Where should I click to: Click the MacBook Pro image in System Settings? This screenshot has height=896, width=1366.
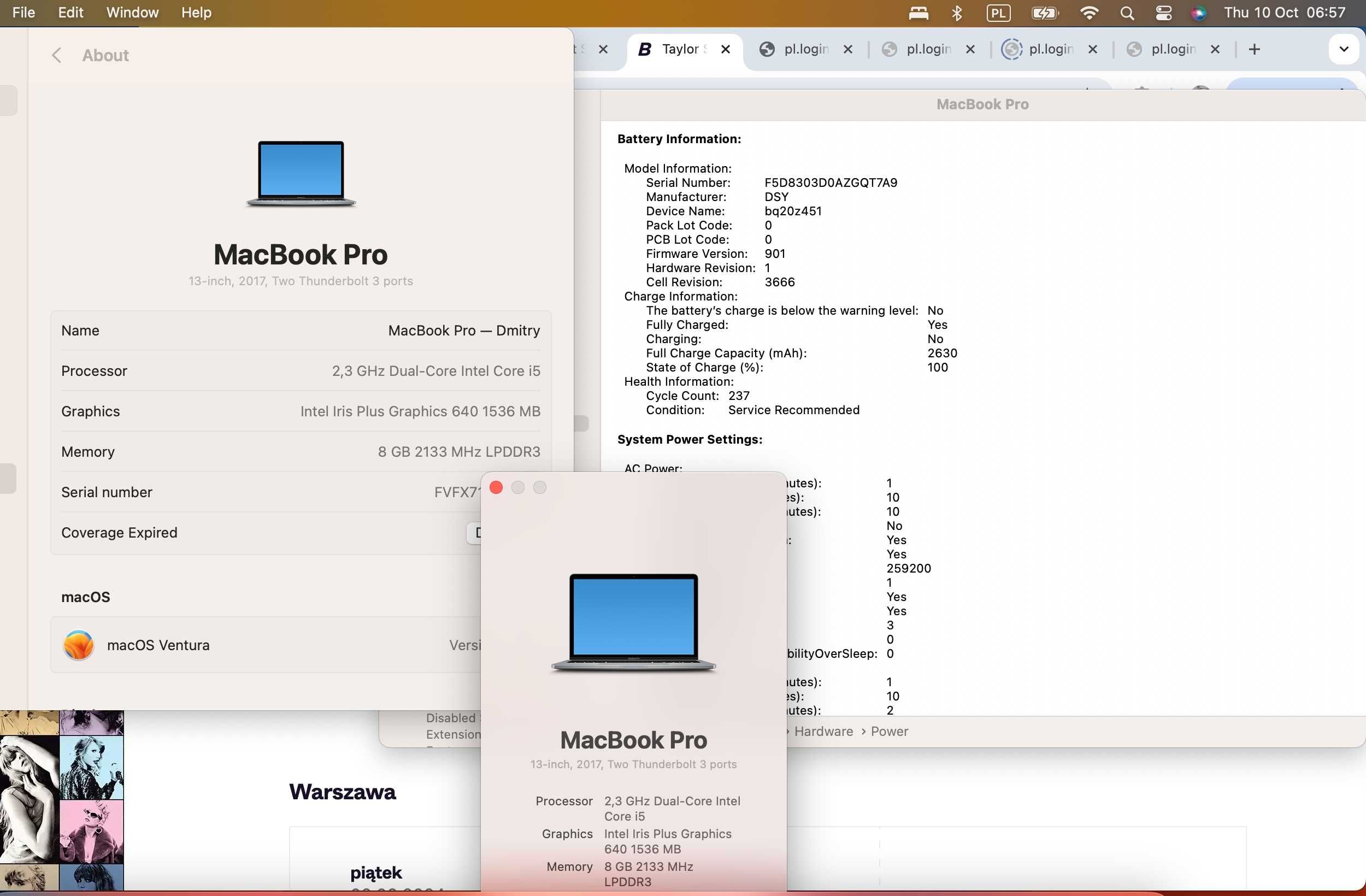301,173
